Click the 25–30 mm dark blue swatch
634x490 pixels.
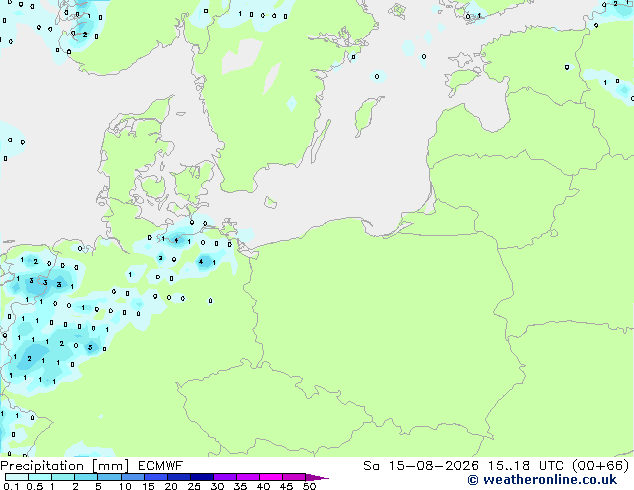pos(202,477)
